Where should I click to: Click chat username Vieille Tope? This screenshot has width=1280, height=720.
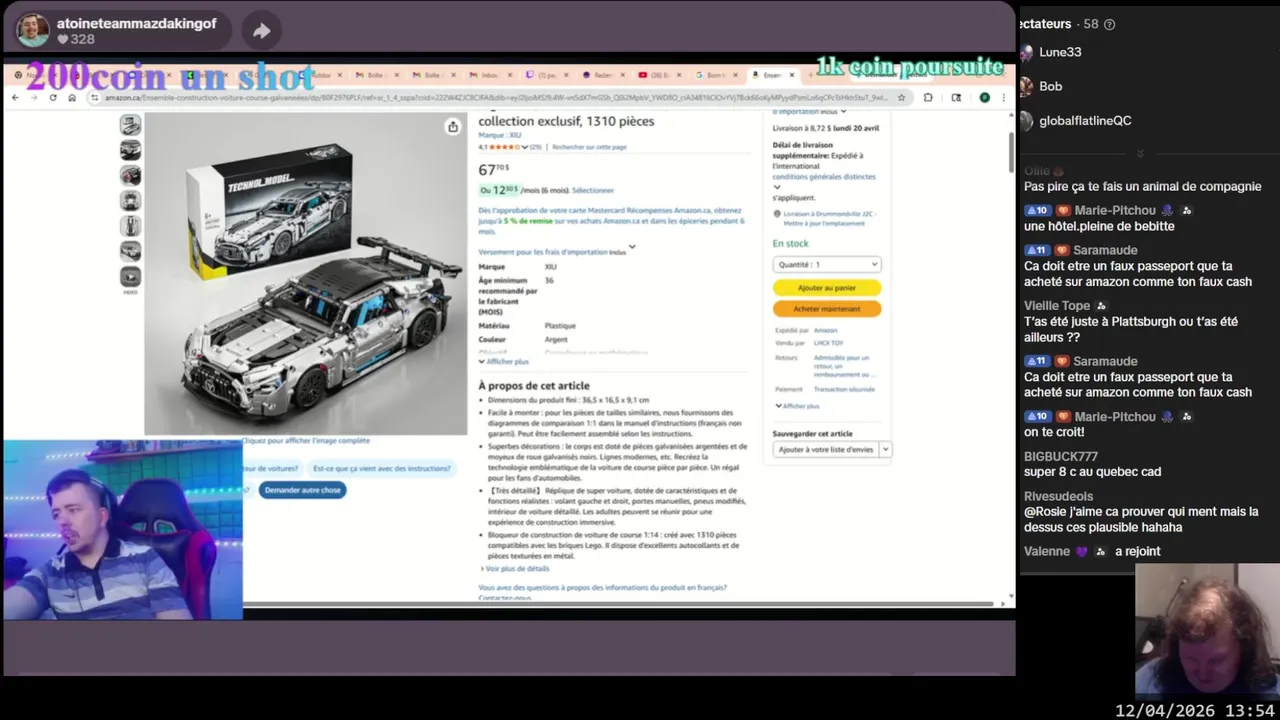[1057, 306]
